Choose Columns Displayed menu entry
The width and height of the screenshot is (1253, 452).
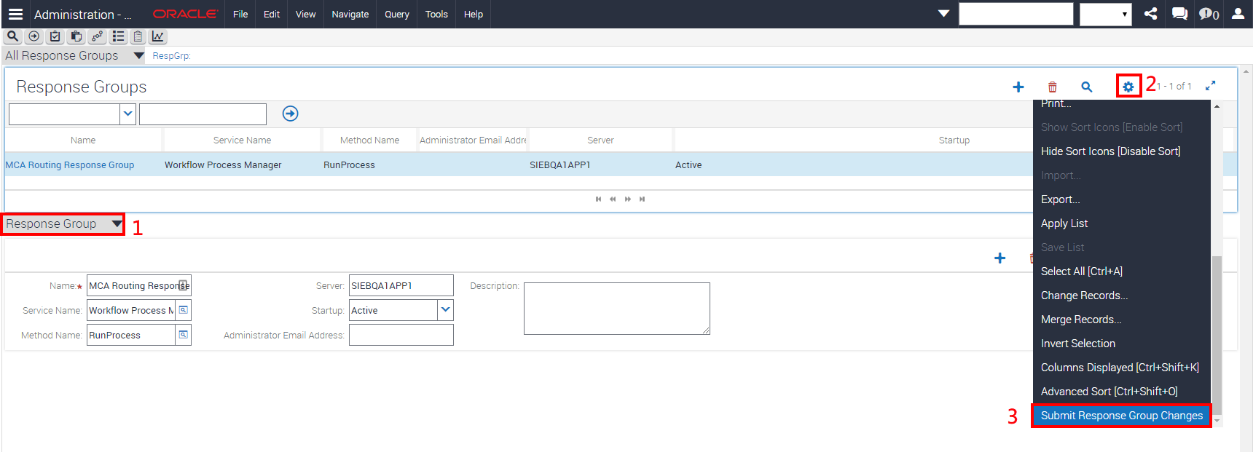[1121, 367]
